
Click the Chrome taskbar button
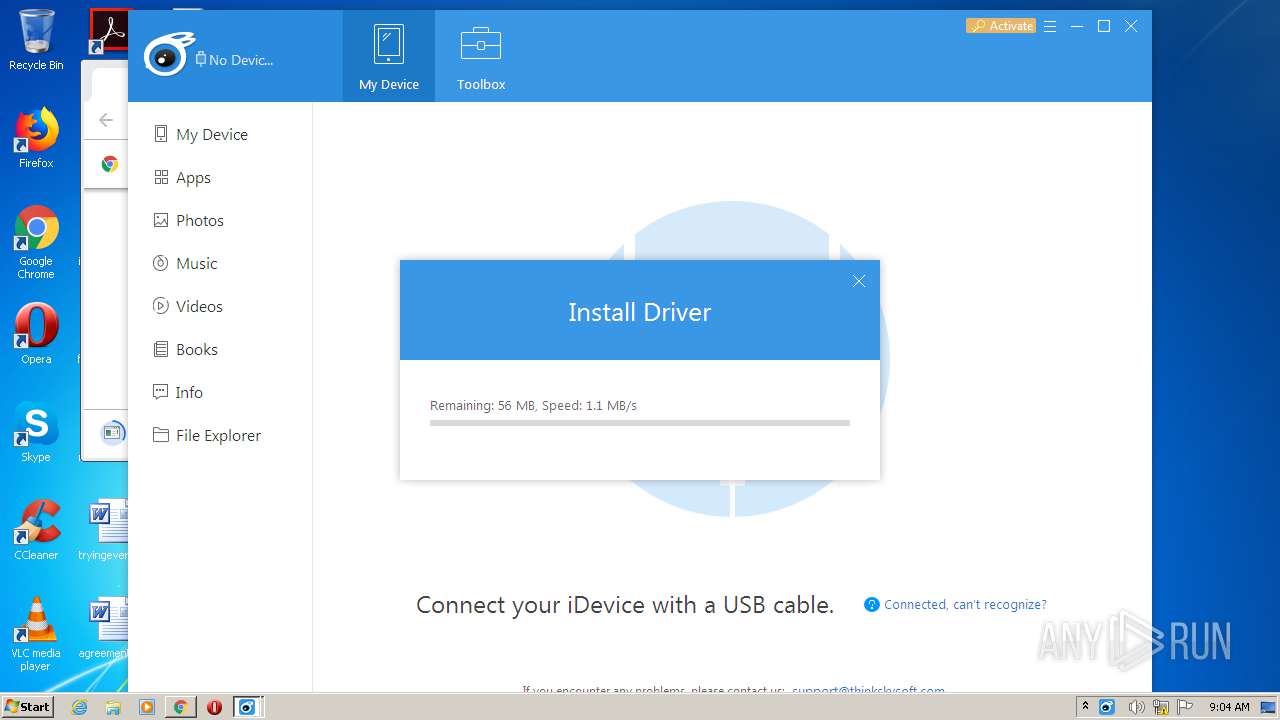[180, 707]
